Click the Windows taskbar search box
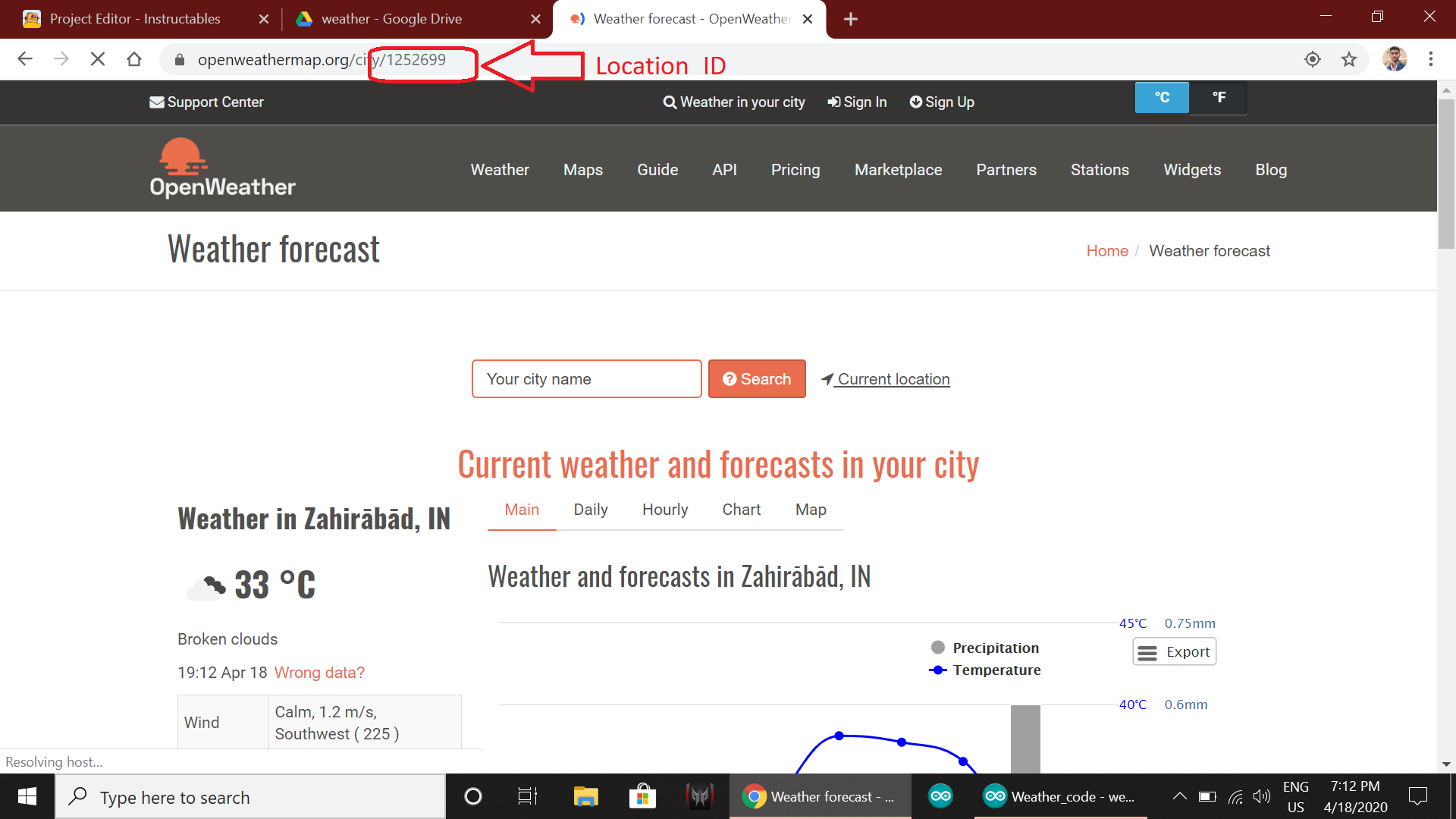1456x819 pixels. click(x=250, y=797)
